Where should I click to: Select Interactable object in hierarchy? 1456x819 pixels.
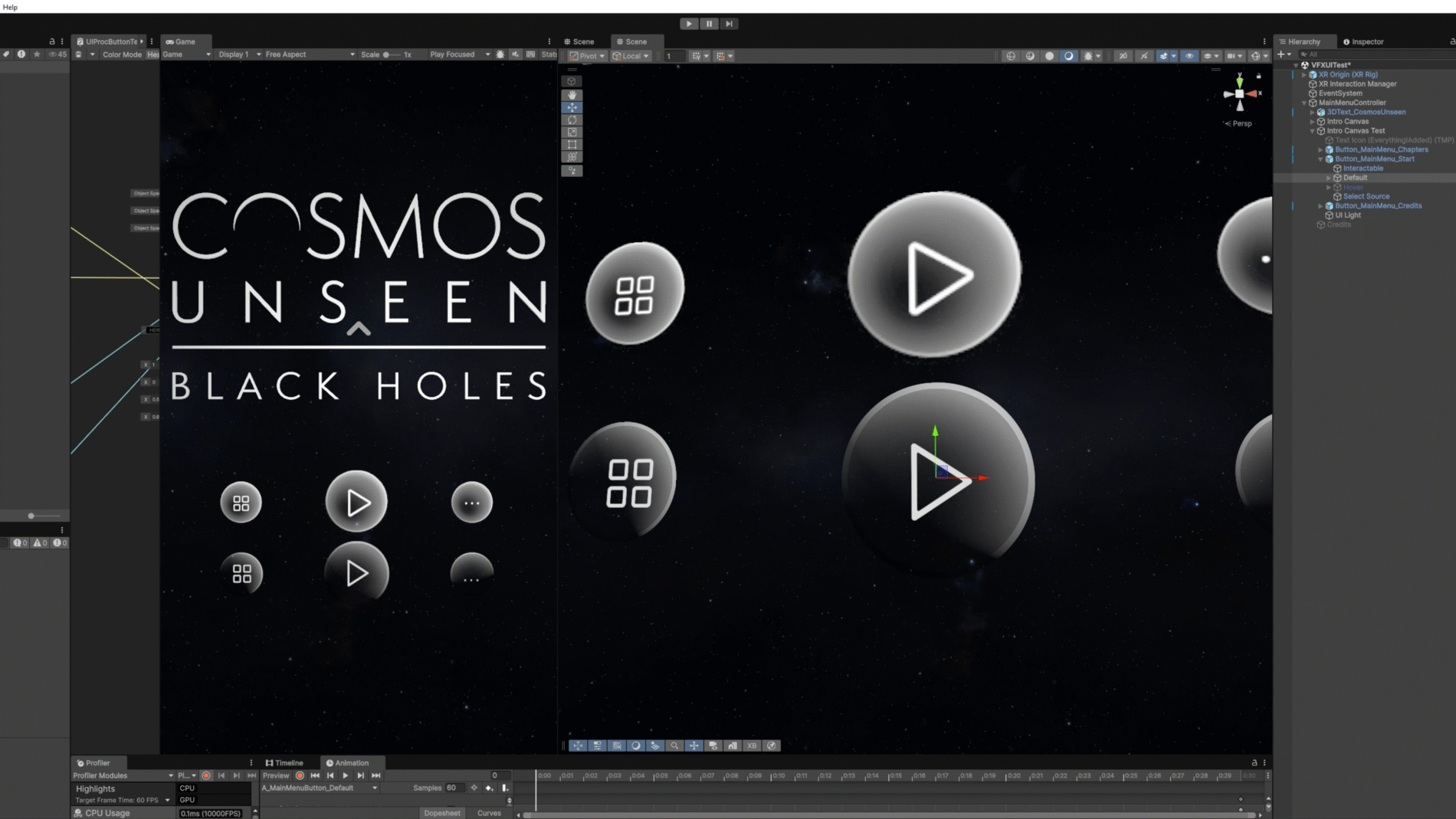click(1363, 169)
